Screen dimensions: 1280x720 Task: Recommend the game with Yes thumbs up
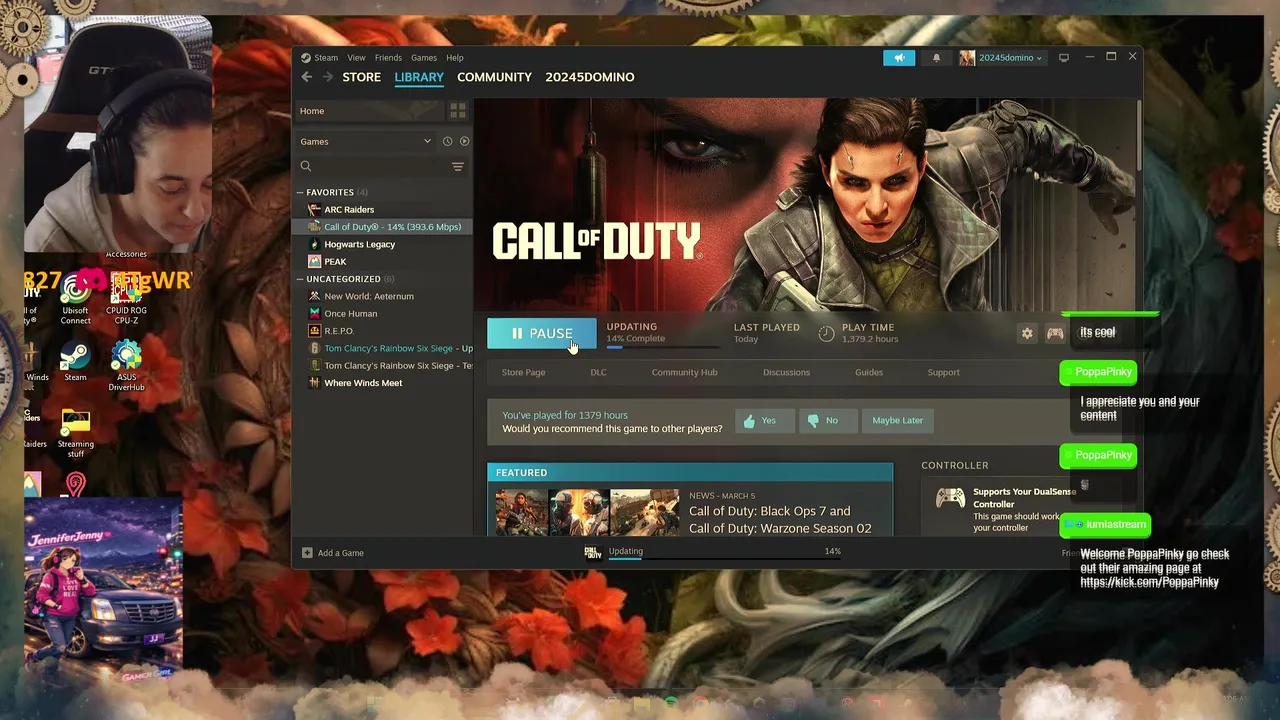(x=764, y=421)
